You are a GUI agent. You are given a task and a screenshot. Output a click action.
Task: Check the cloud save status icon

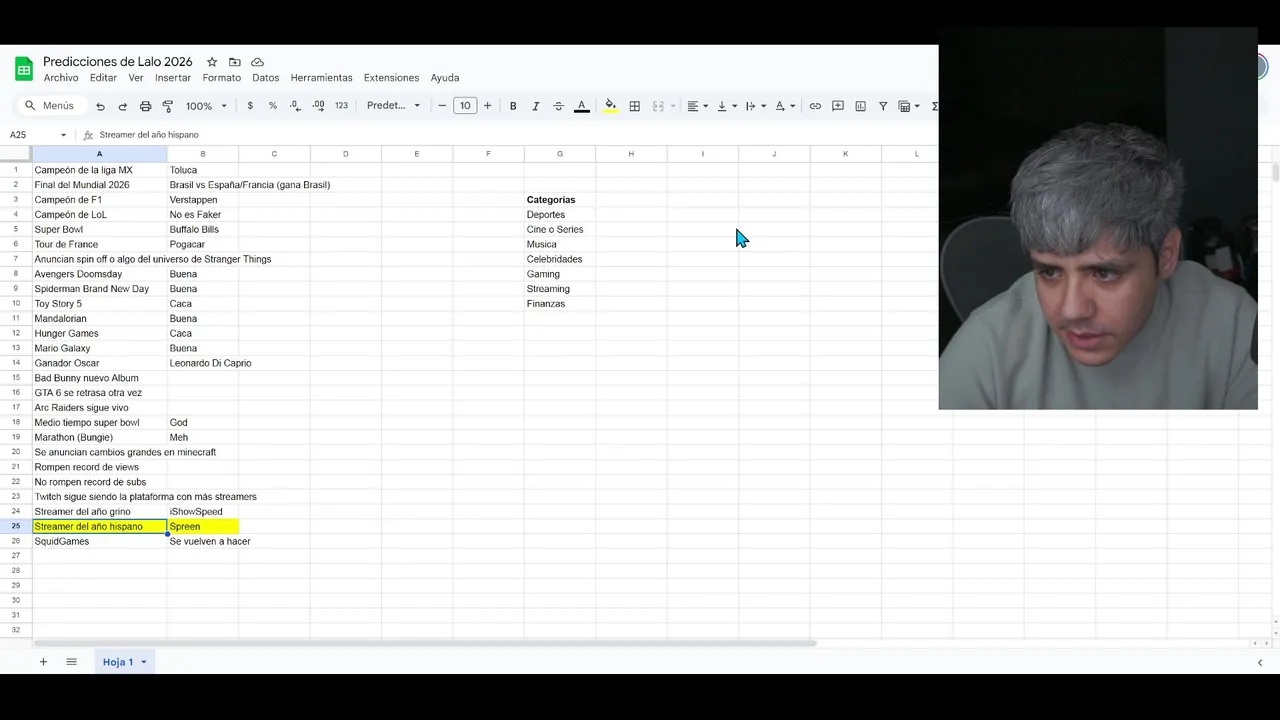(x=257, y=62)
